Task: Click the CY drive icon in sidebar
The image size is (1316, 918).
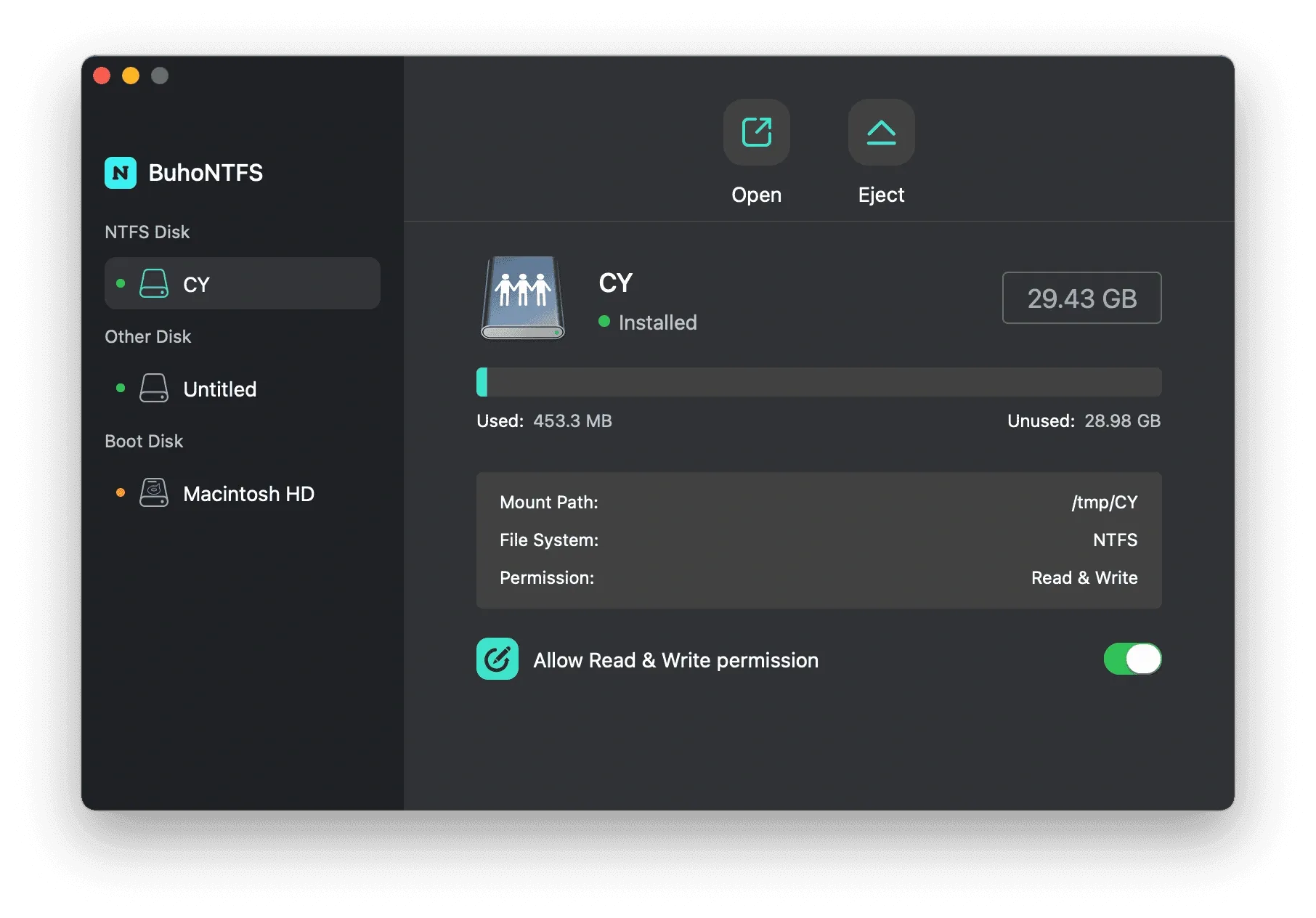Action: point(154,284)
